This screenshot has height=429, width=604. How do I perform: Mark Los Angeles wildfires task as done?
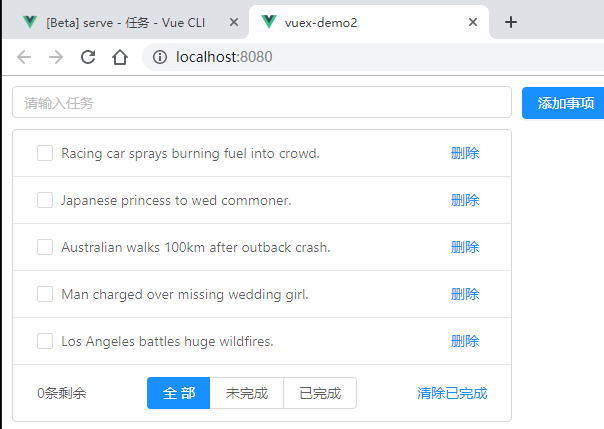click(45, 341)
